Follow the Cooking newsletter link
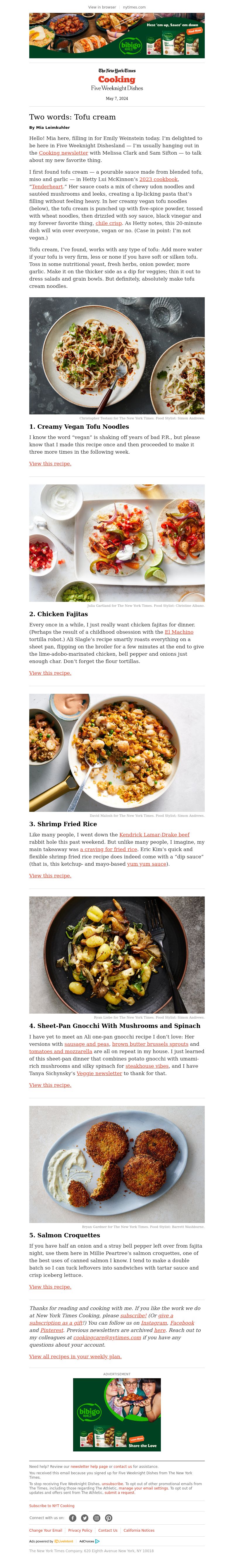Viewport: 234px width, 1568px height. click(x=63, y=153)
